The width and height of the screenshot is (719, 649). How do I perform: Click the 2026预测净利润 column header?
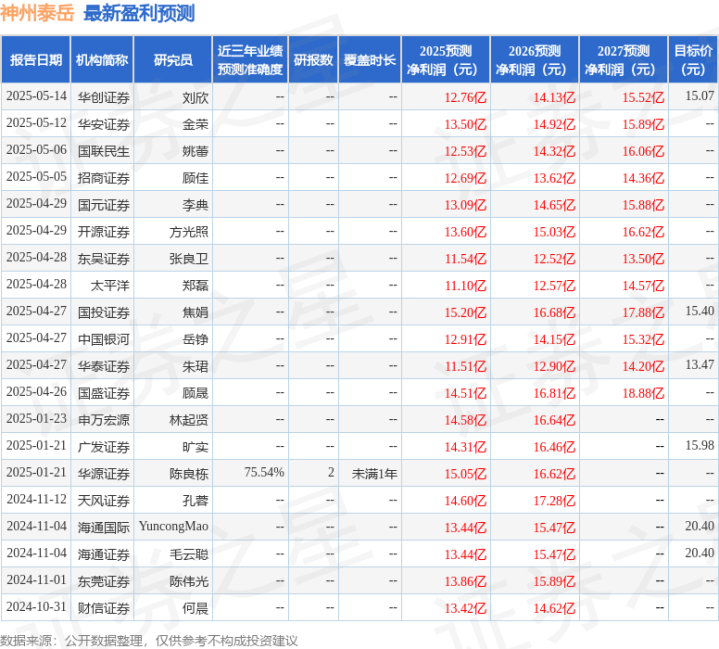535,60
